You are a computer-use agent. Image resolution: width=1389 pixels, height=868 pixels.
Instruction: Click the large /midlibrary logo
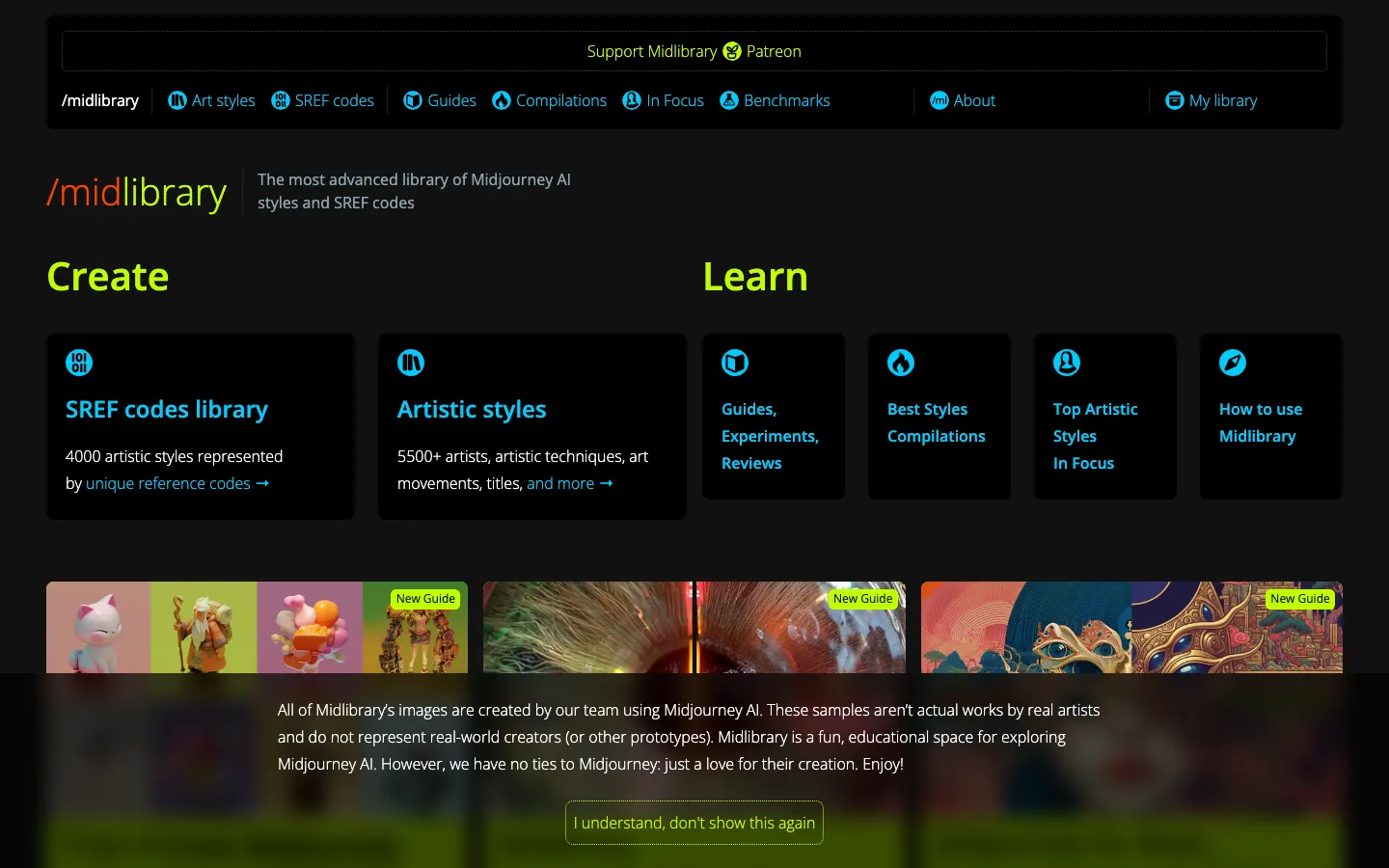[x=136, y=192]
